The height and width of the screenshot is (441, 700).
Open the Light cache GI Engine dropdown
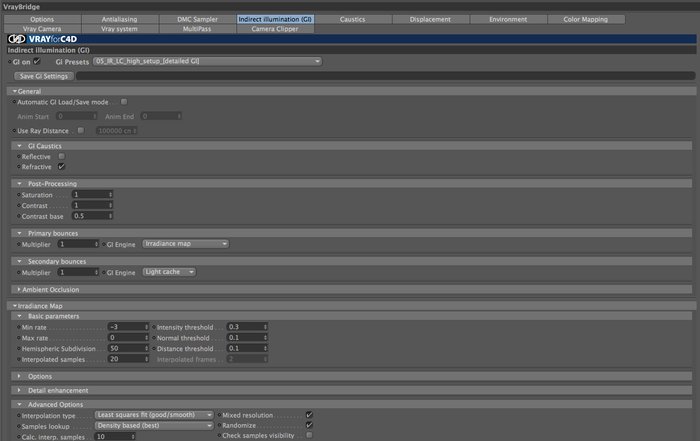point(169,272)
